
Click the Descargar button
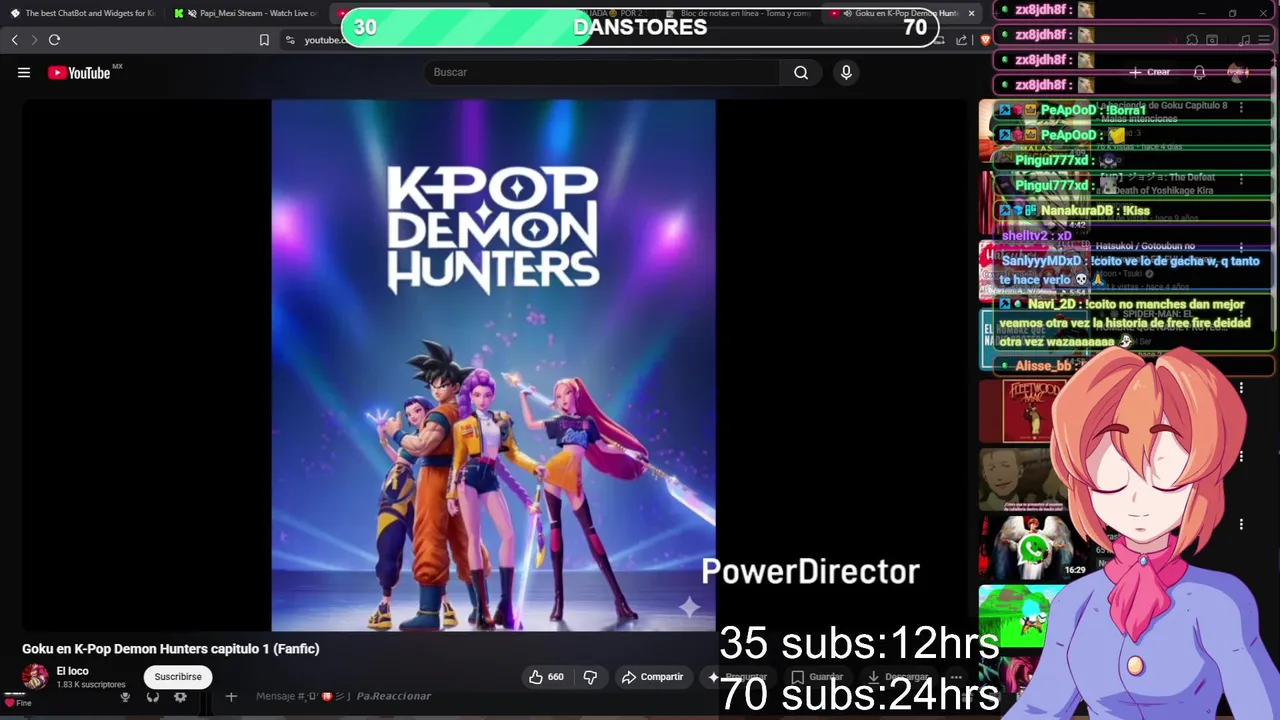tap(898, 677)
